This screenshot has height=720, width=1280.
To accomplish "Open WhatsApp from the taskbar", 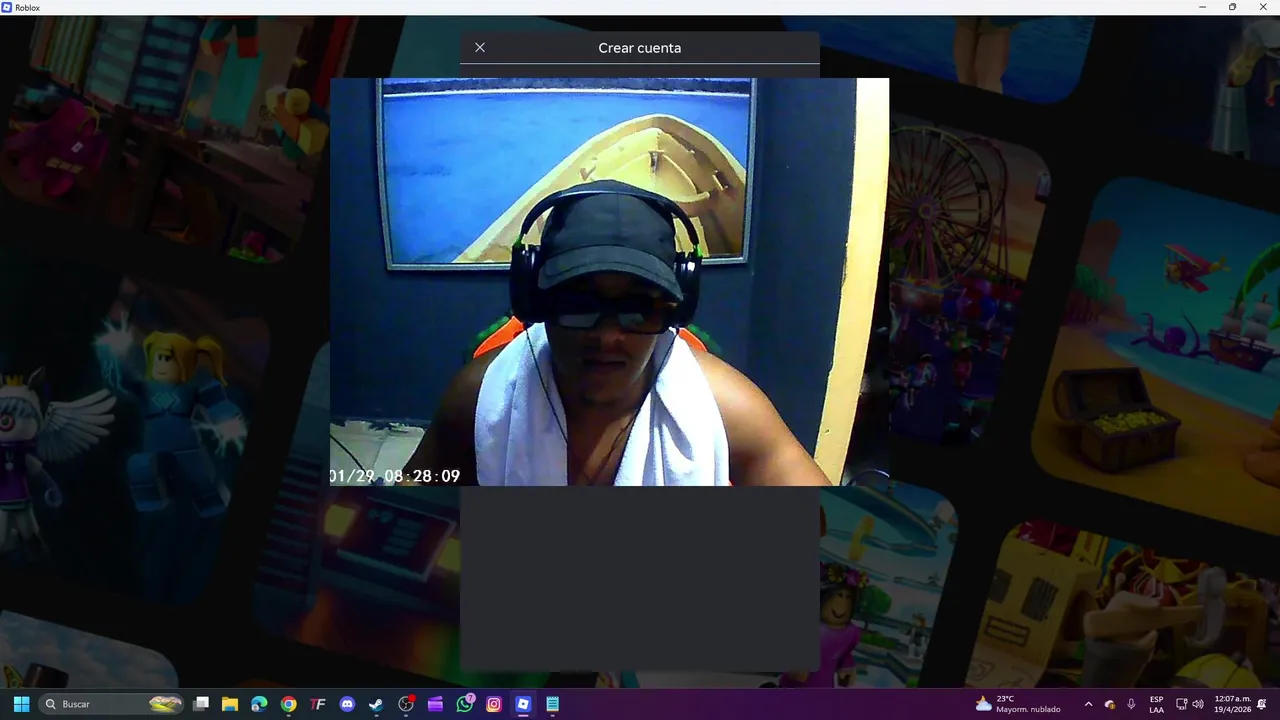I will [x=464, y=704].
